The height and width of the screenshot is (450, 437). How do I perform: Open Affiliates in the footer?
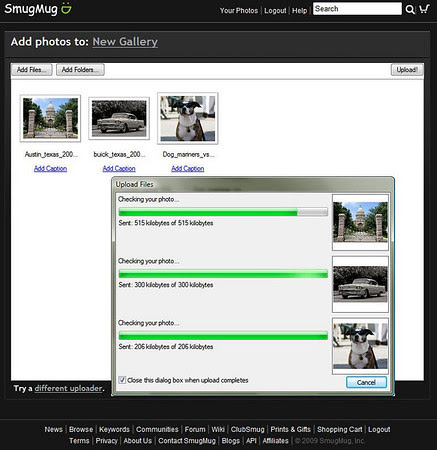pyautogui.click(x=275, y=441)
